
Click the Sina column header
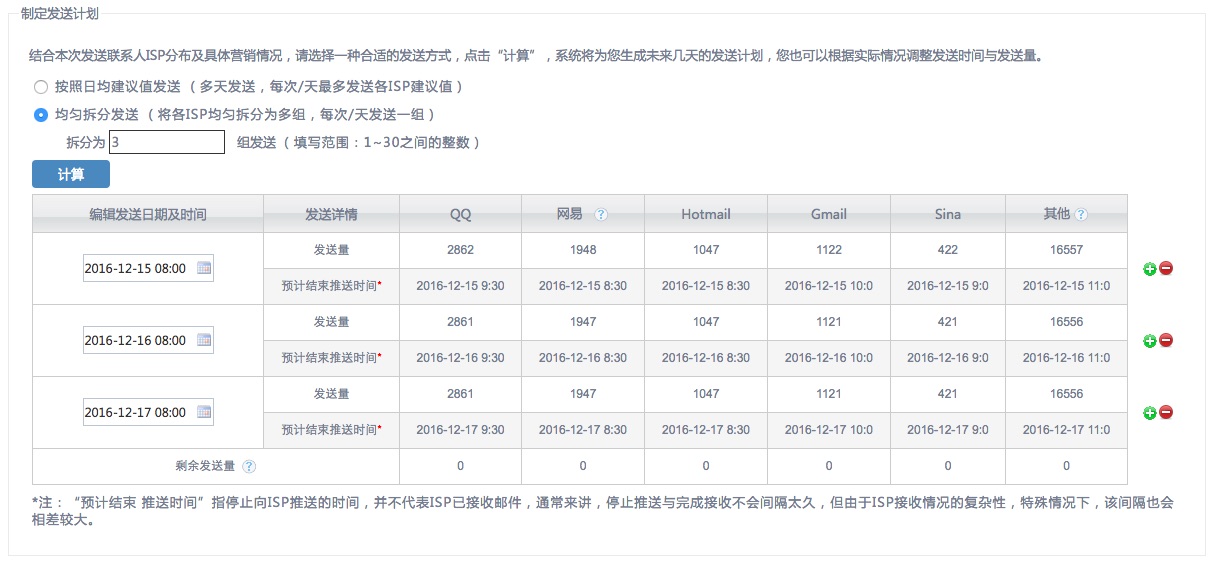(x=948, y=214)
